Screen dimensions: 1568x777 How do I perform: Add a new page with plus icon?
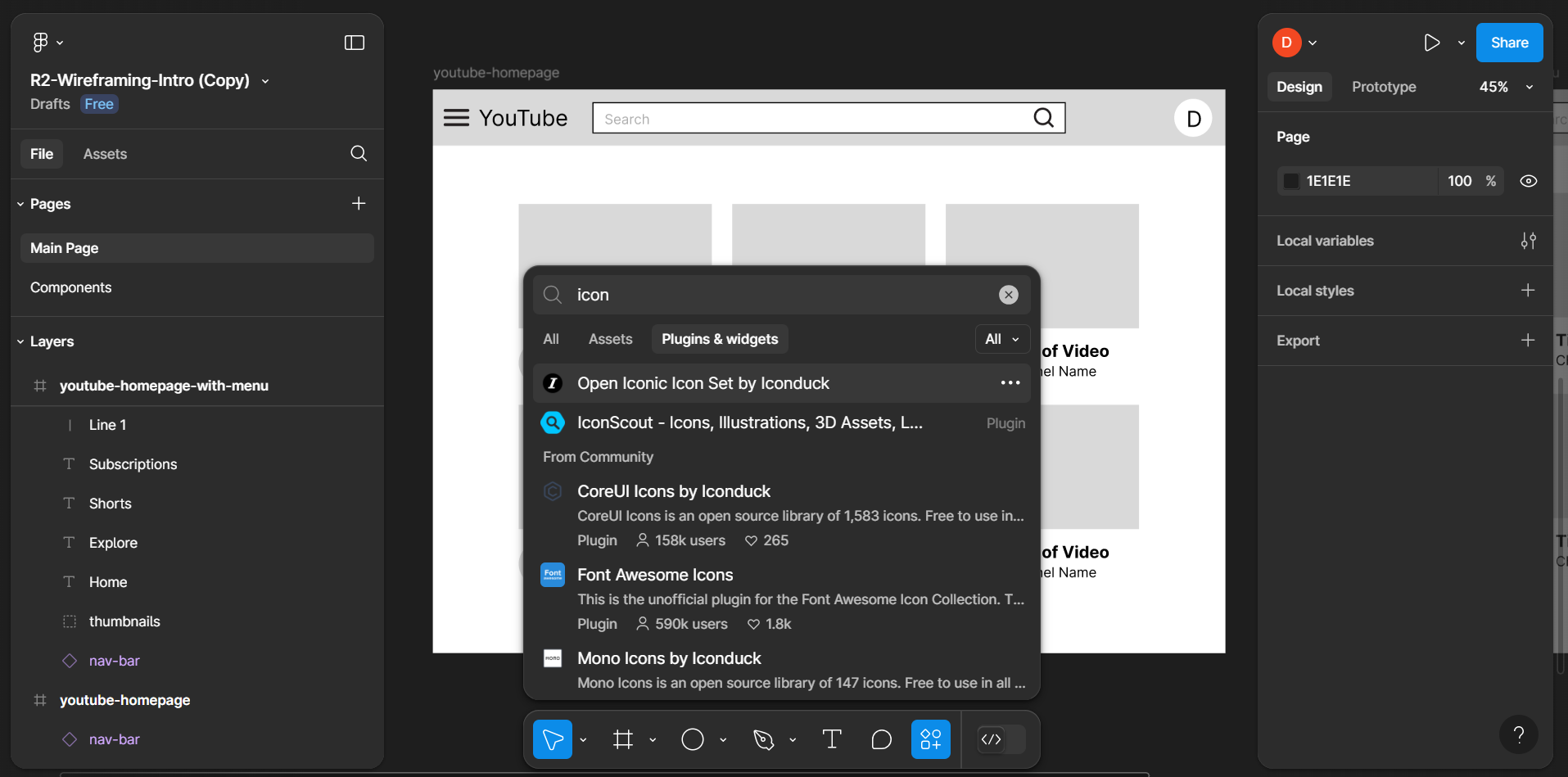(359, 204)
